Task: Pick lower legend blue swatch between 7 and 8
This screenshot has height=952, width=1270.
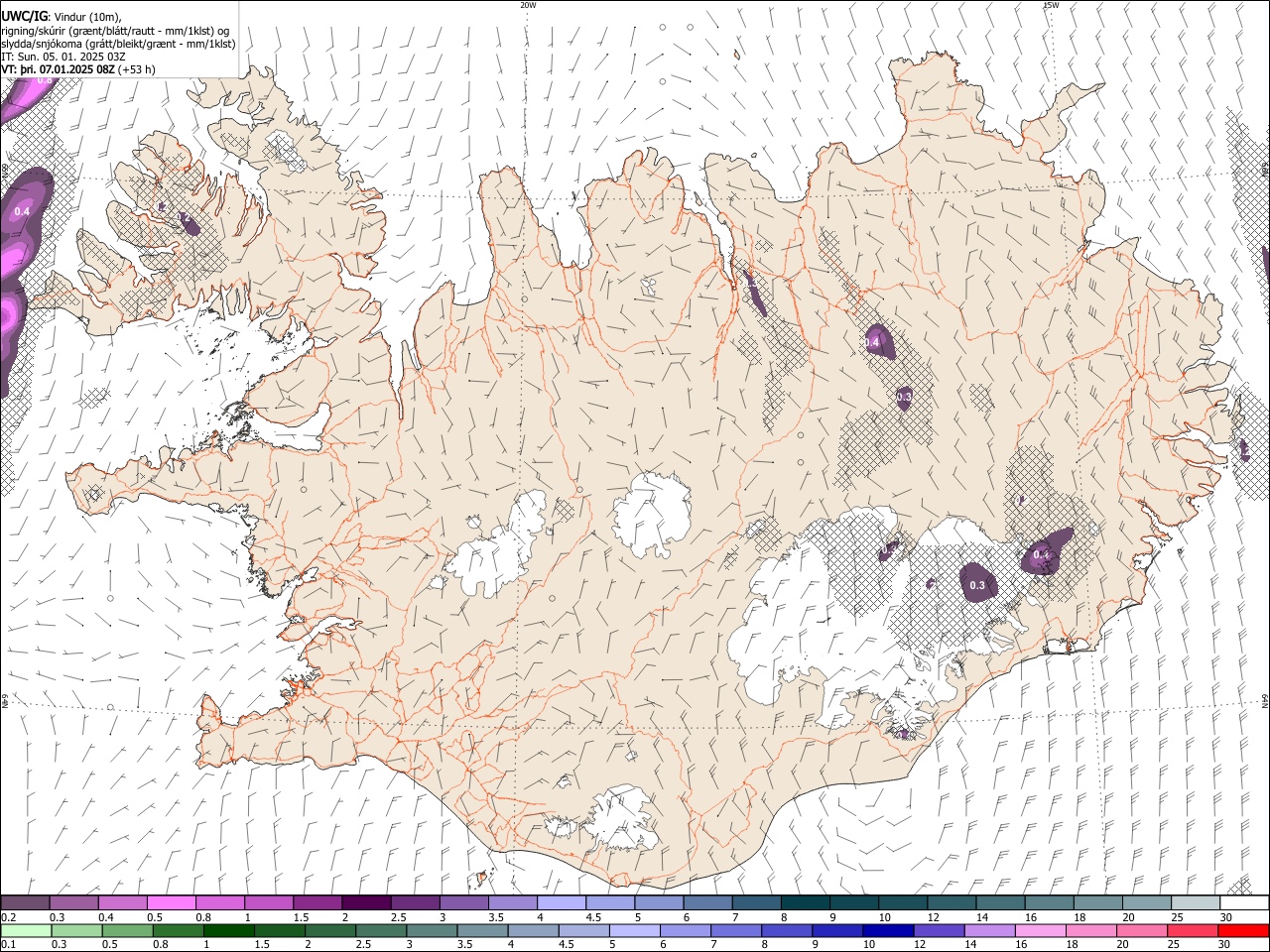Action: (735, 931)
